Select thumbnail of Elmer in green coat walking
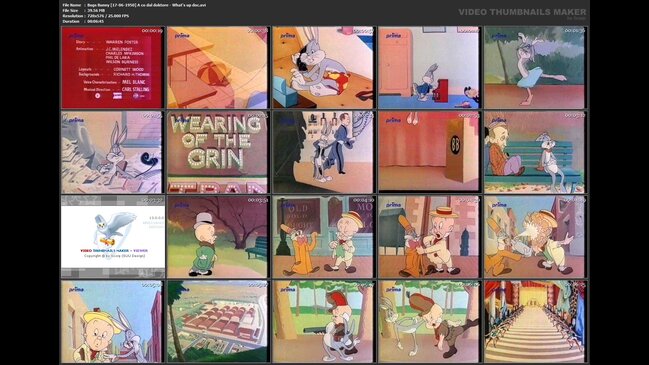 pos(218,237)
